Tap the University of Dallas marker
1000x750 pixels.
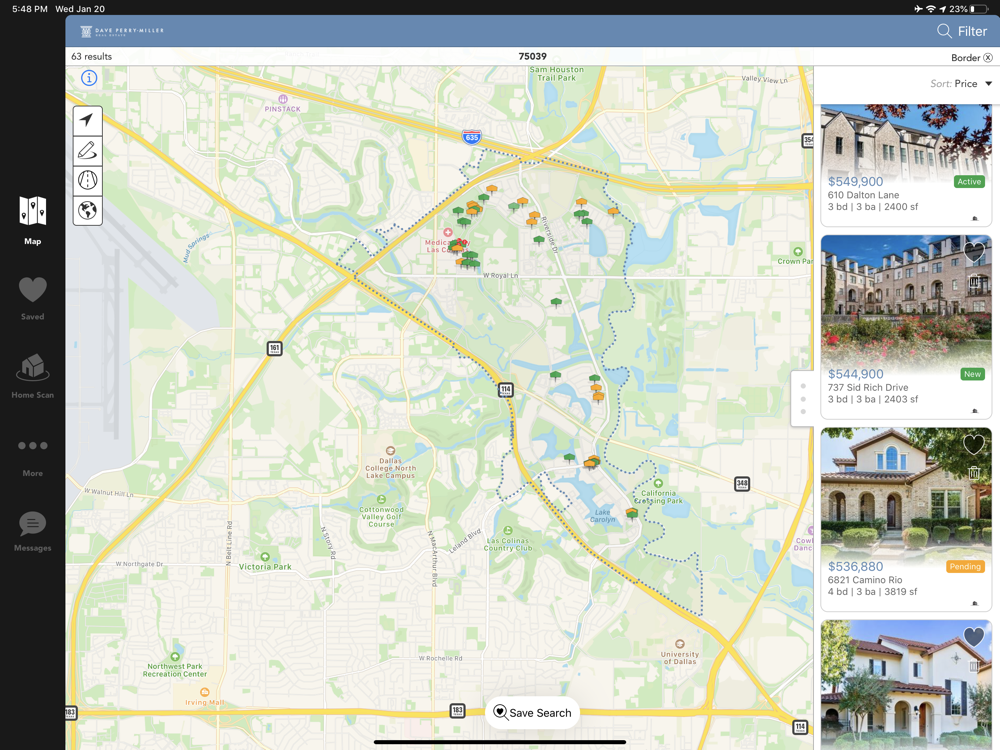point(680,644)
